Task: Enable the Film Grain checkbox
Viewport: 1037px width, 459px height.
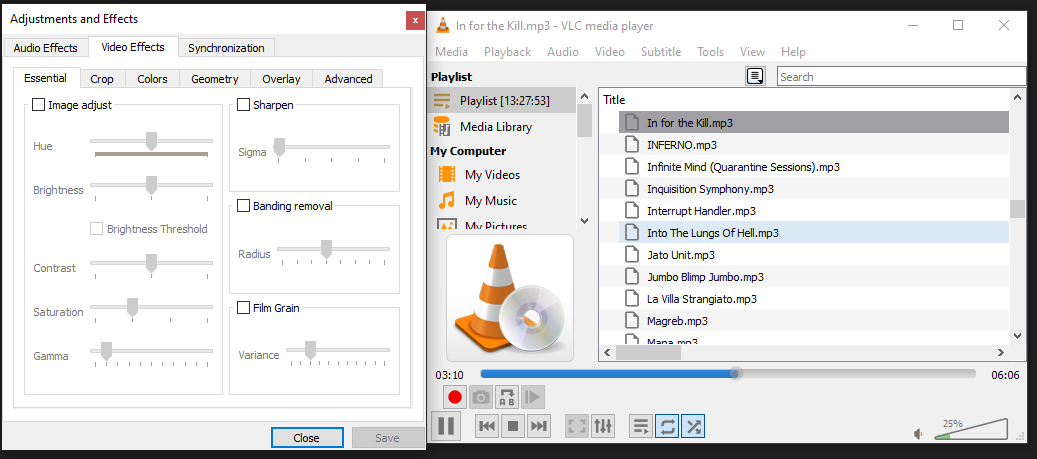Action: coord(243,308)
